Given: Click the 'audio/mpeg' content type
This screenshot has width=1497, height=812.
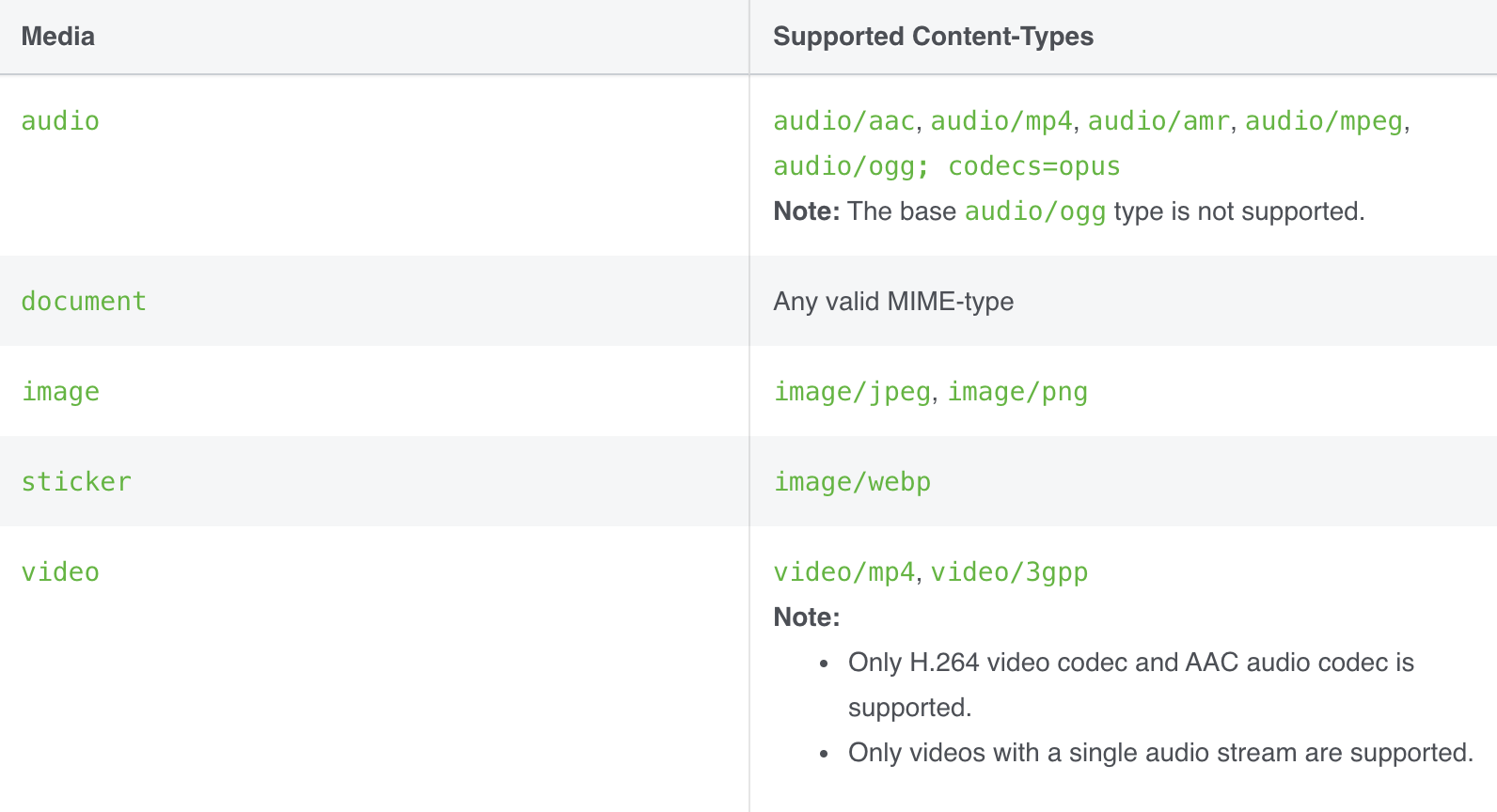Looking at the screenshot, I should point(1324,121).
